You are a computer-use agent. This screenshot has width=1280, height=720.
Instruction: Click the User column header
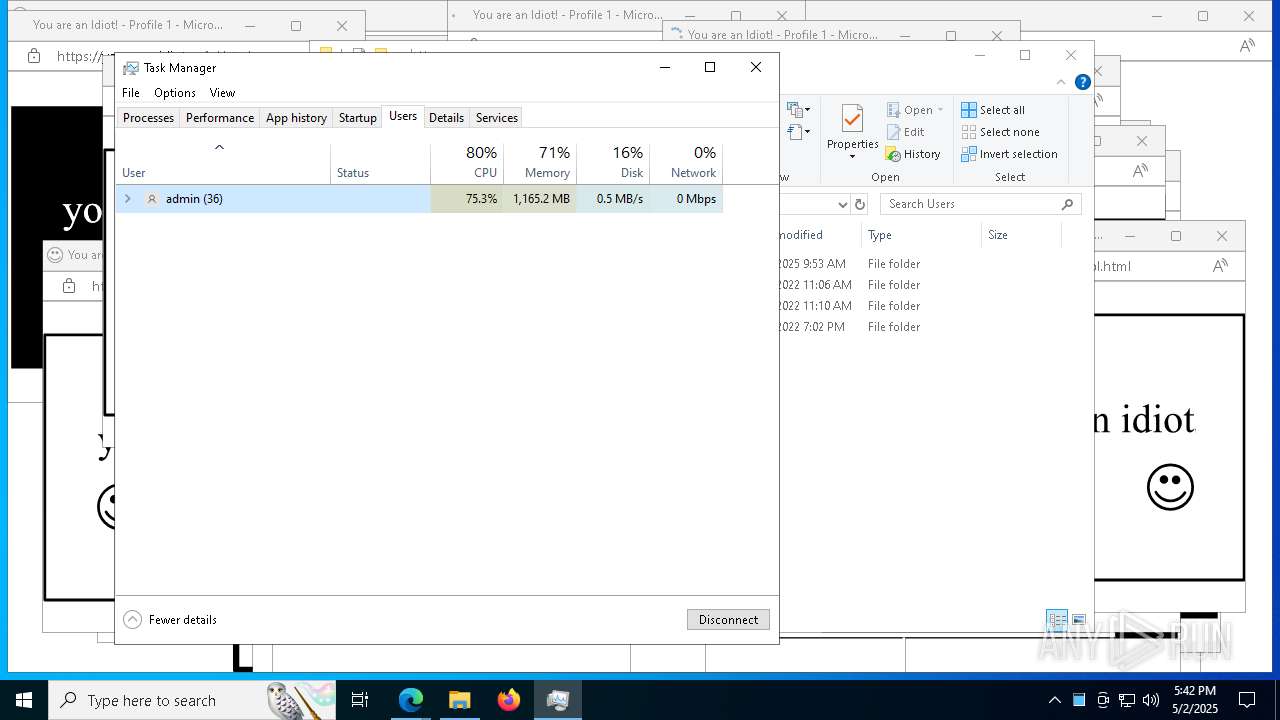[x=223, y=163]
